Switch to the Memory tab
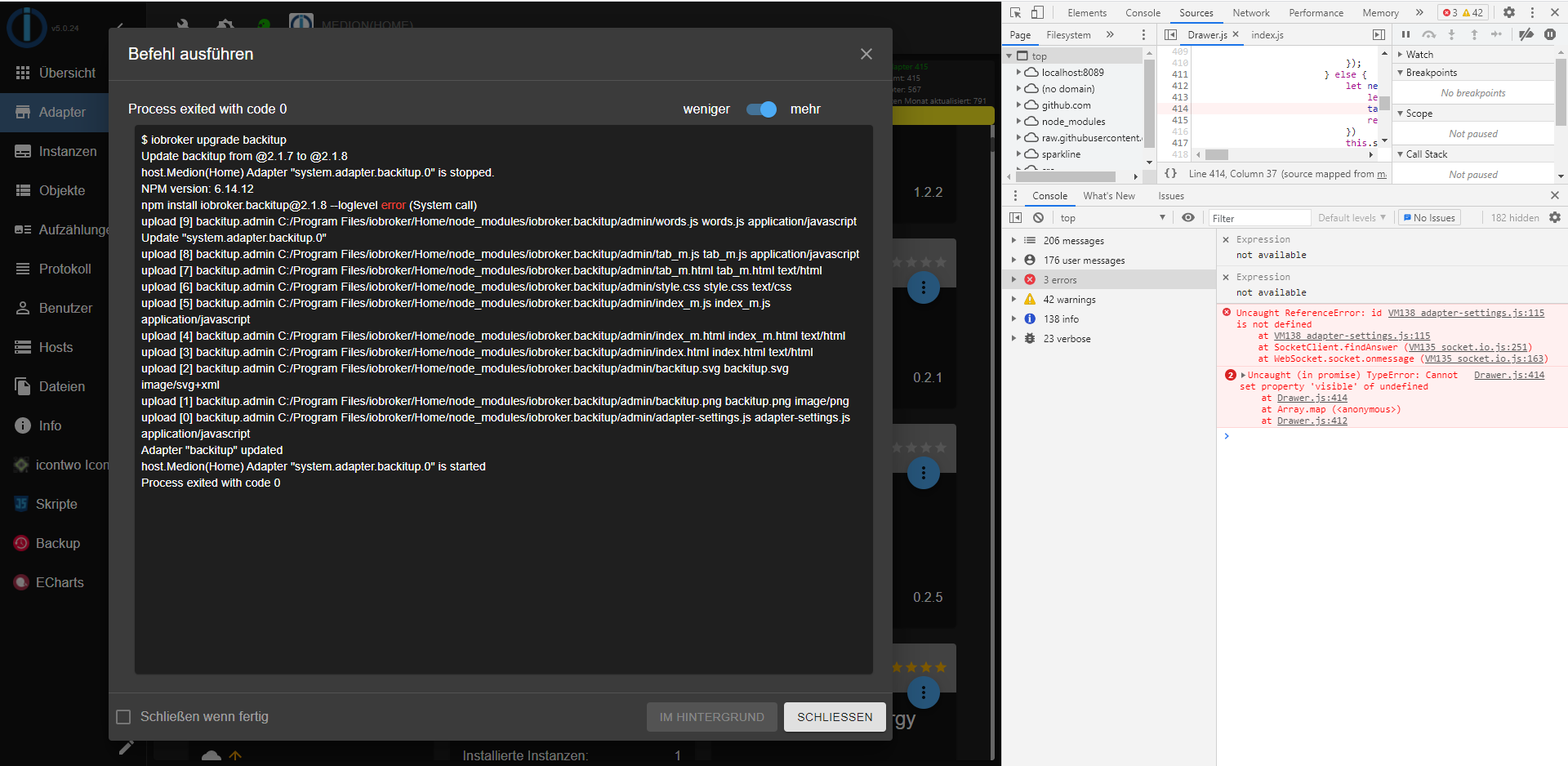 pyautogui.click(x=1380, y=12)
